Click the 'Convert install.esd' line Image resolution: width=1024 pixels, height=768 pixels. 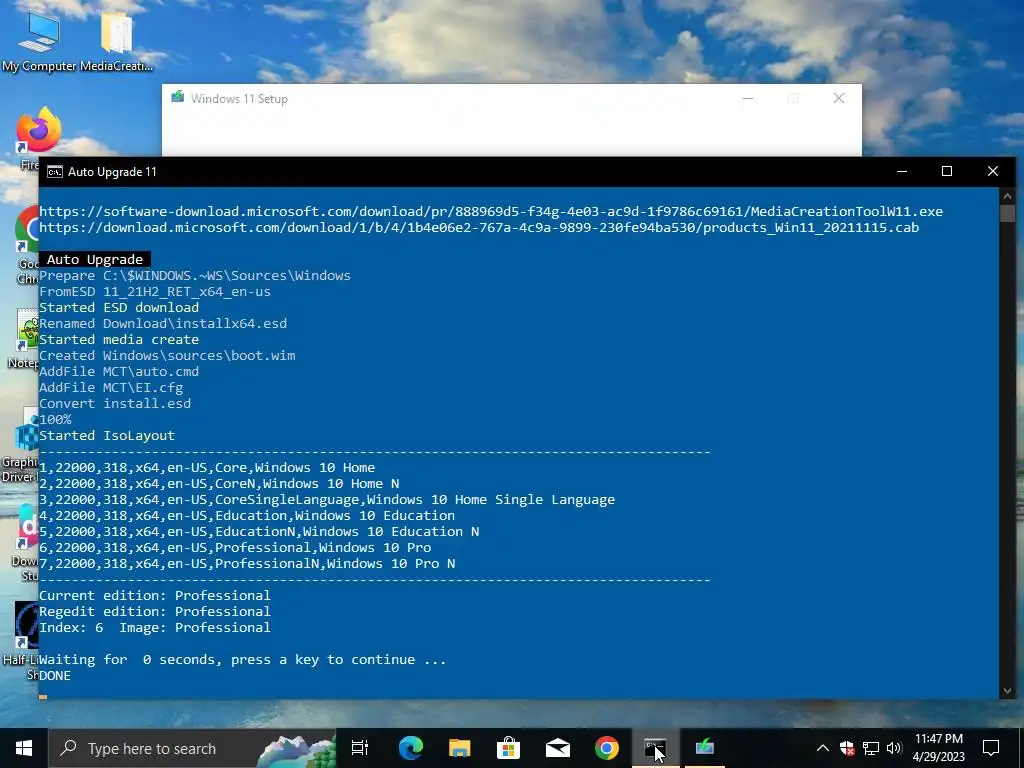click(x=115, y=404)
